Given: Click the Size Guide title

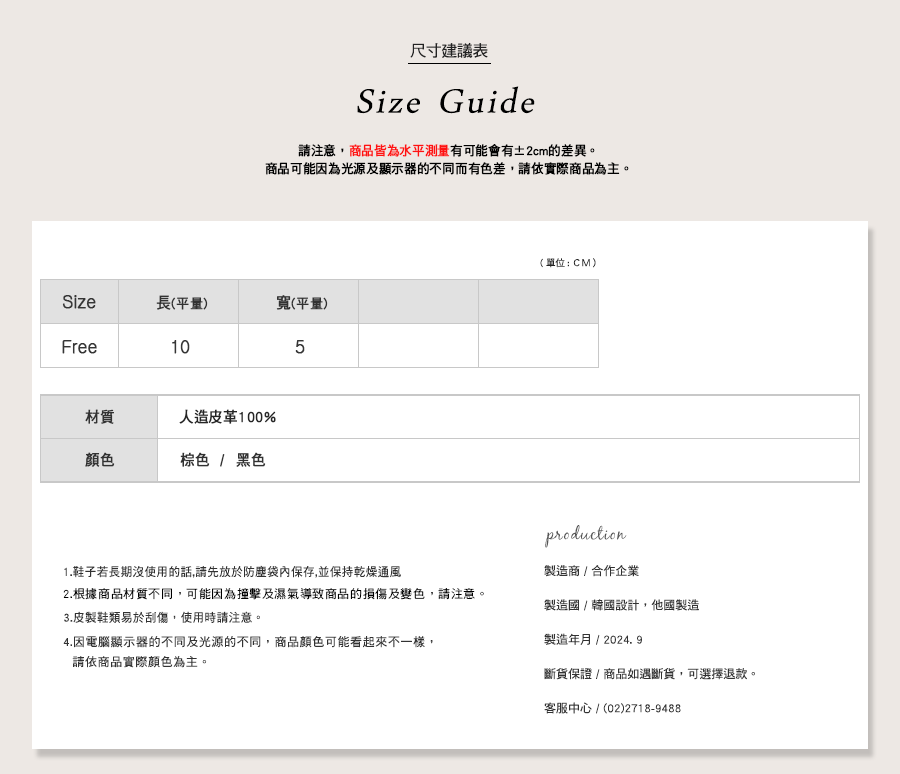Looking at the screenshot, I should (x=446, y=102).
